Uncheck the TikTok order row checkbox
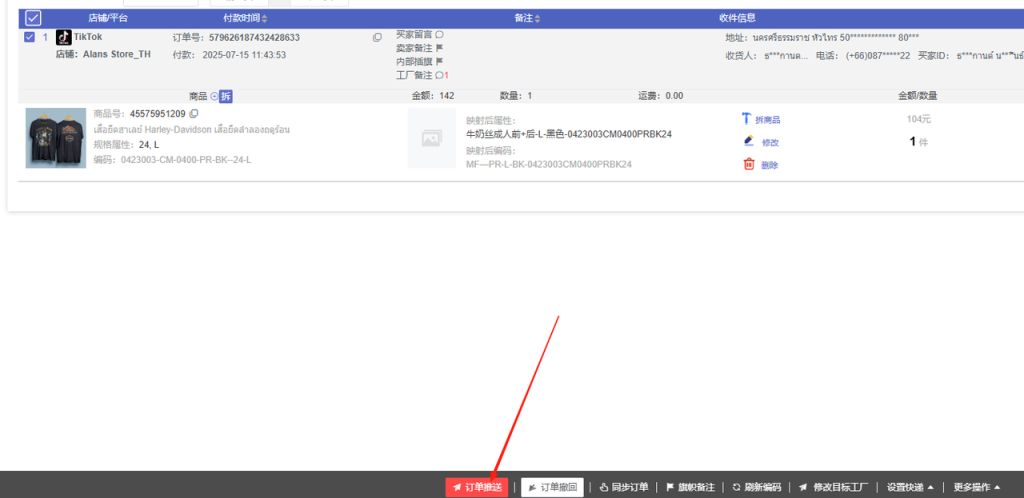Screen dimensions: 1024x498 (29, 38)
